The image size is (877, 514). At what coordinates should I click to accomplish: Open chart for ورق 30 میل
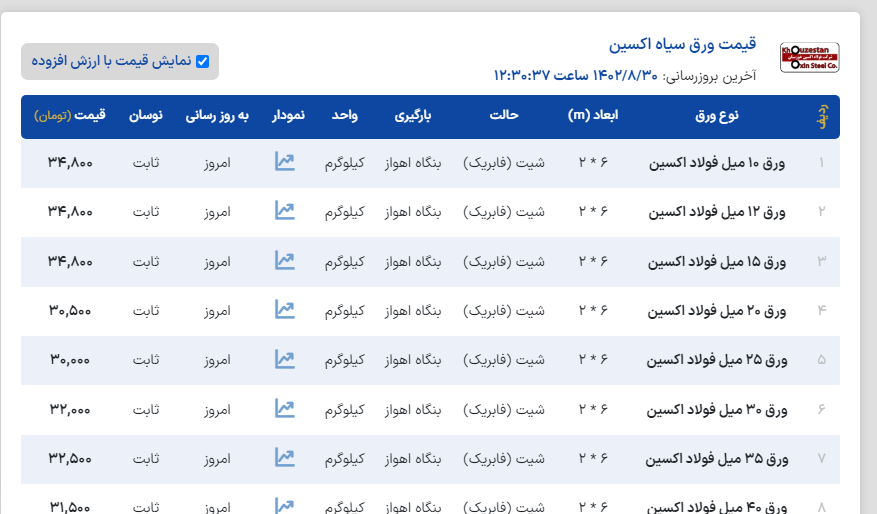285,409
